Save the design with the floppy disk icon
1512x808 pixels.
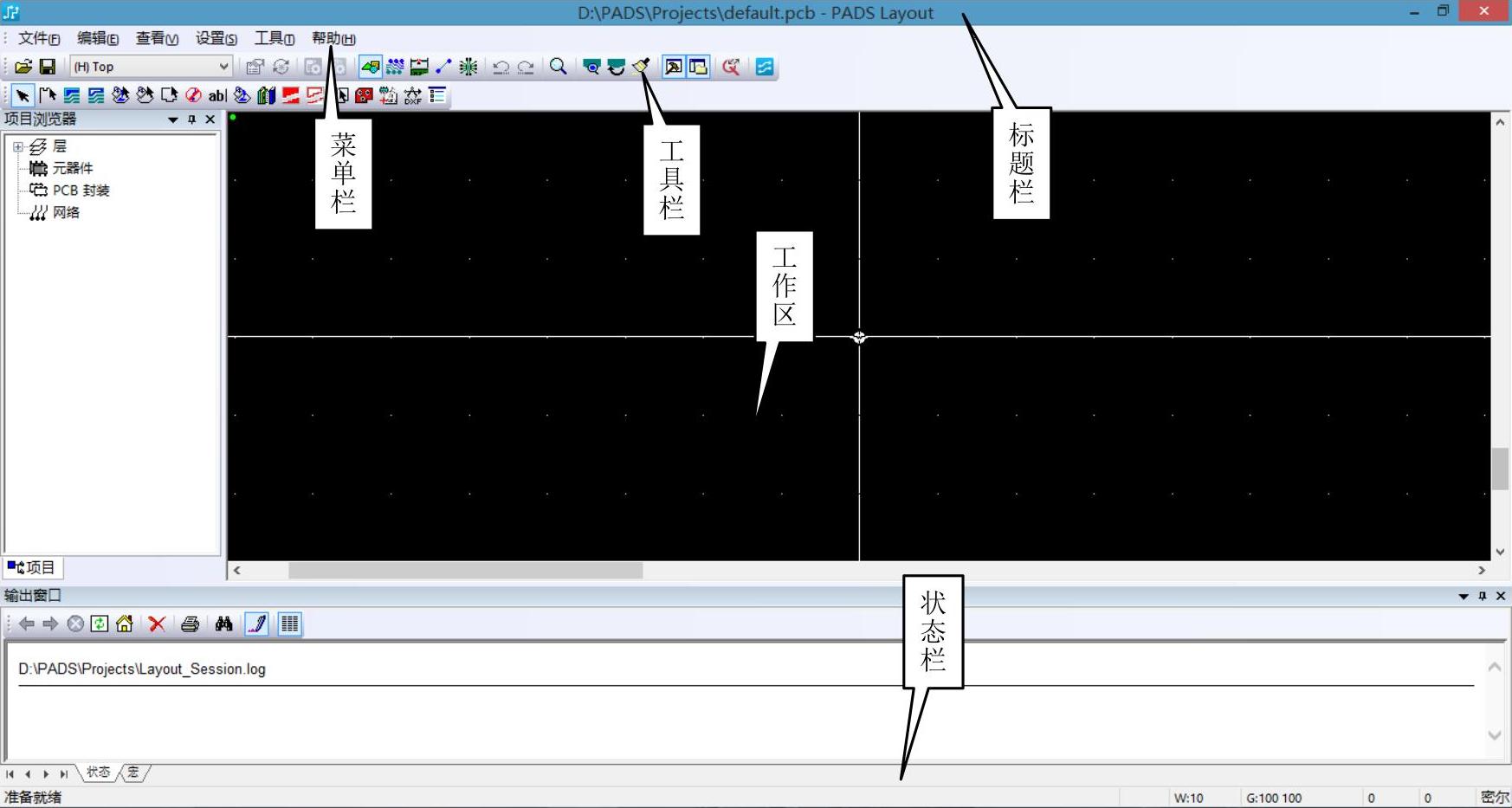point(48,67)
